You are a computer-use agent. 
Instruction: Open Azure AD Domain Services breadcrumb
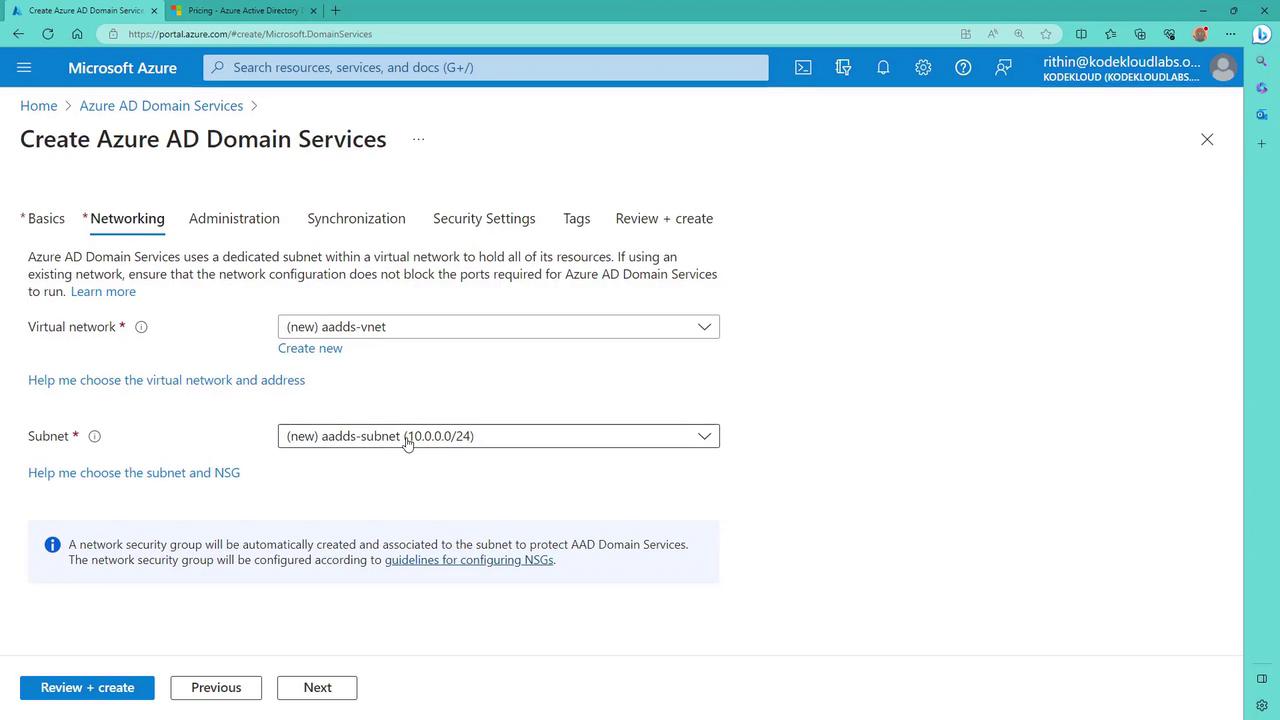pyautogui.click(x=161, y=106)
